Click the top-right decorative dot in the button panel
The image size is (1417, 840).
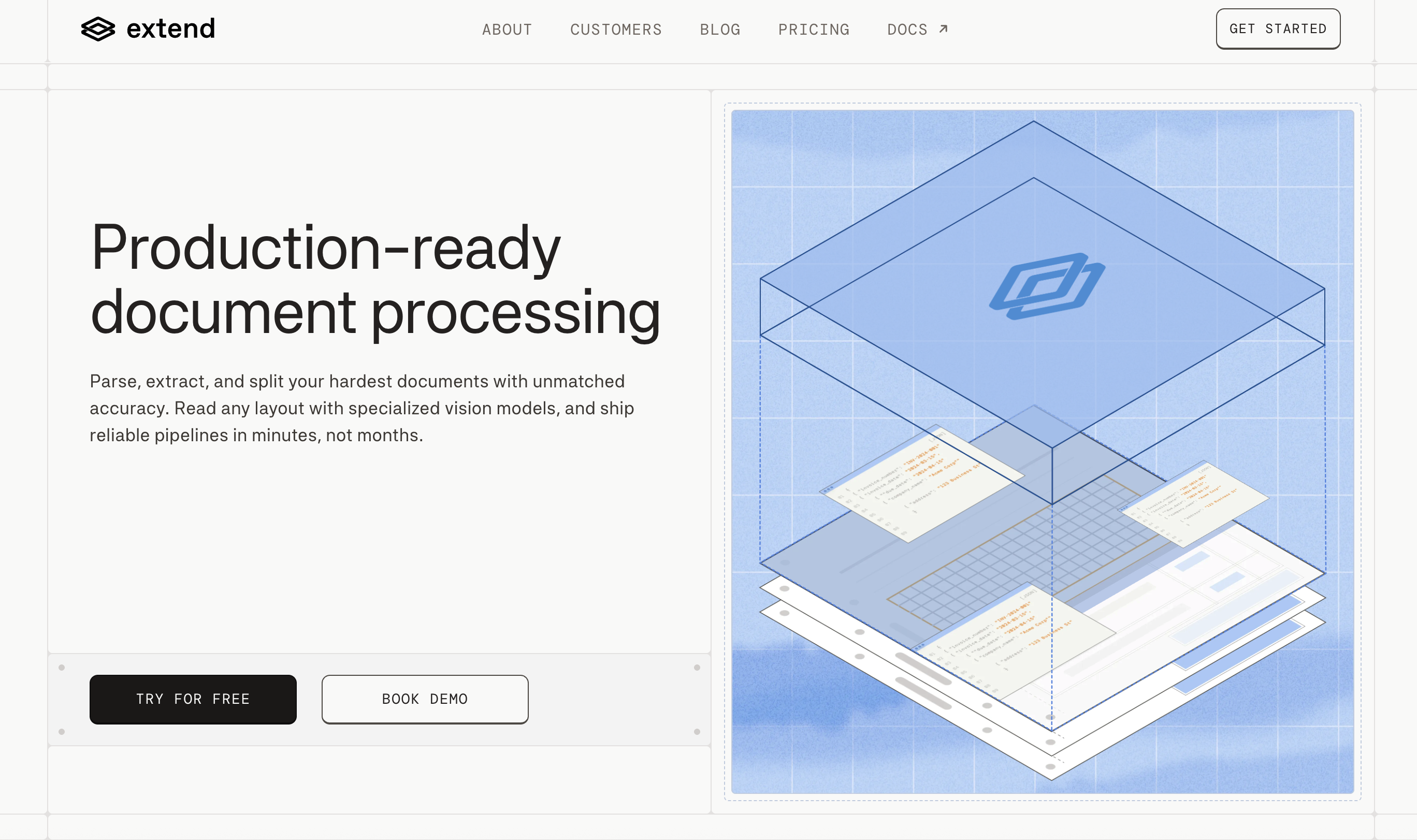(x=697, y=668)
